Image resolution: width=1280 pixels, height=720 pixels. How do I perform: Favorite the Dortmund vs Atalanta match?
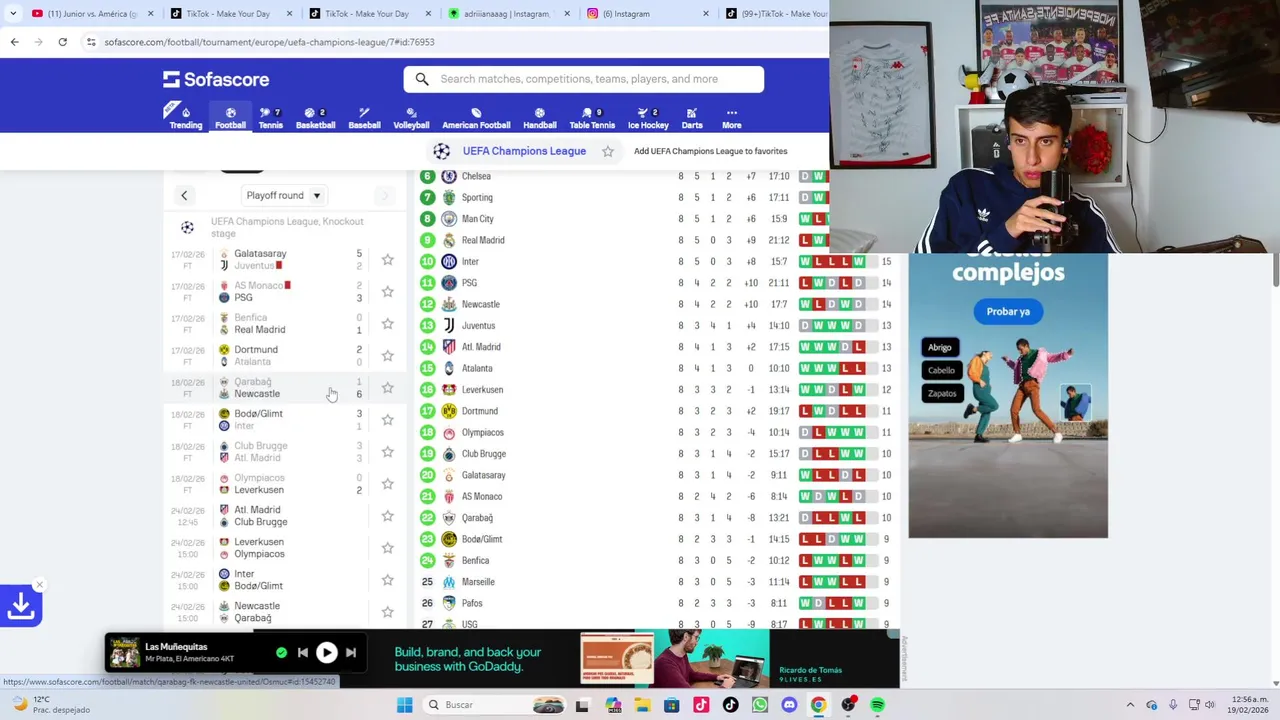(387, 356)
